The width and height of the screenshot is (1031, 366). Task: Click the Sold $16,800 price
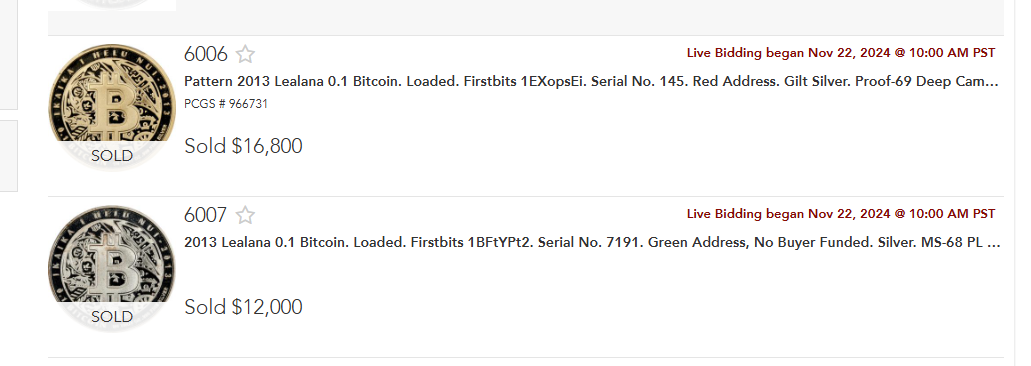click(x=243, y=146)
